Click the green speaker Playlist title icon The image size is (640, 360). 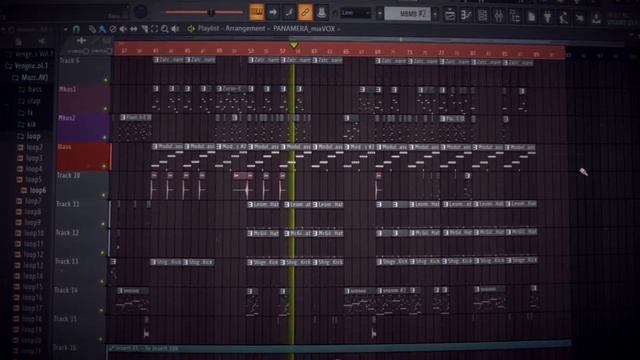[x=191, y=29]
